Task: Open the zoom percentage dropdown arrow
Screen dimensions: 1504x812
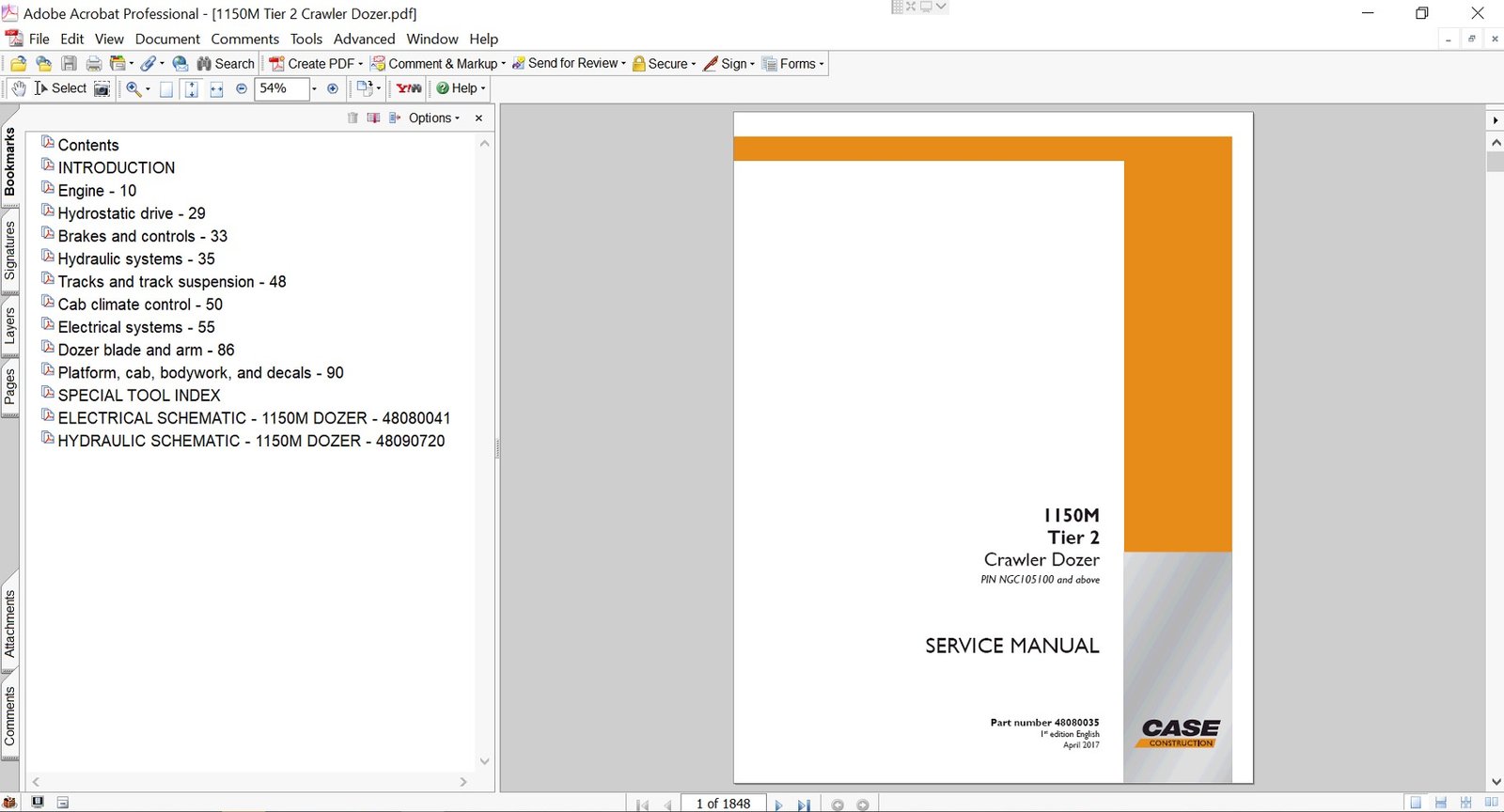Action: [314, 88]
